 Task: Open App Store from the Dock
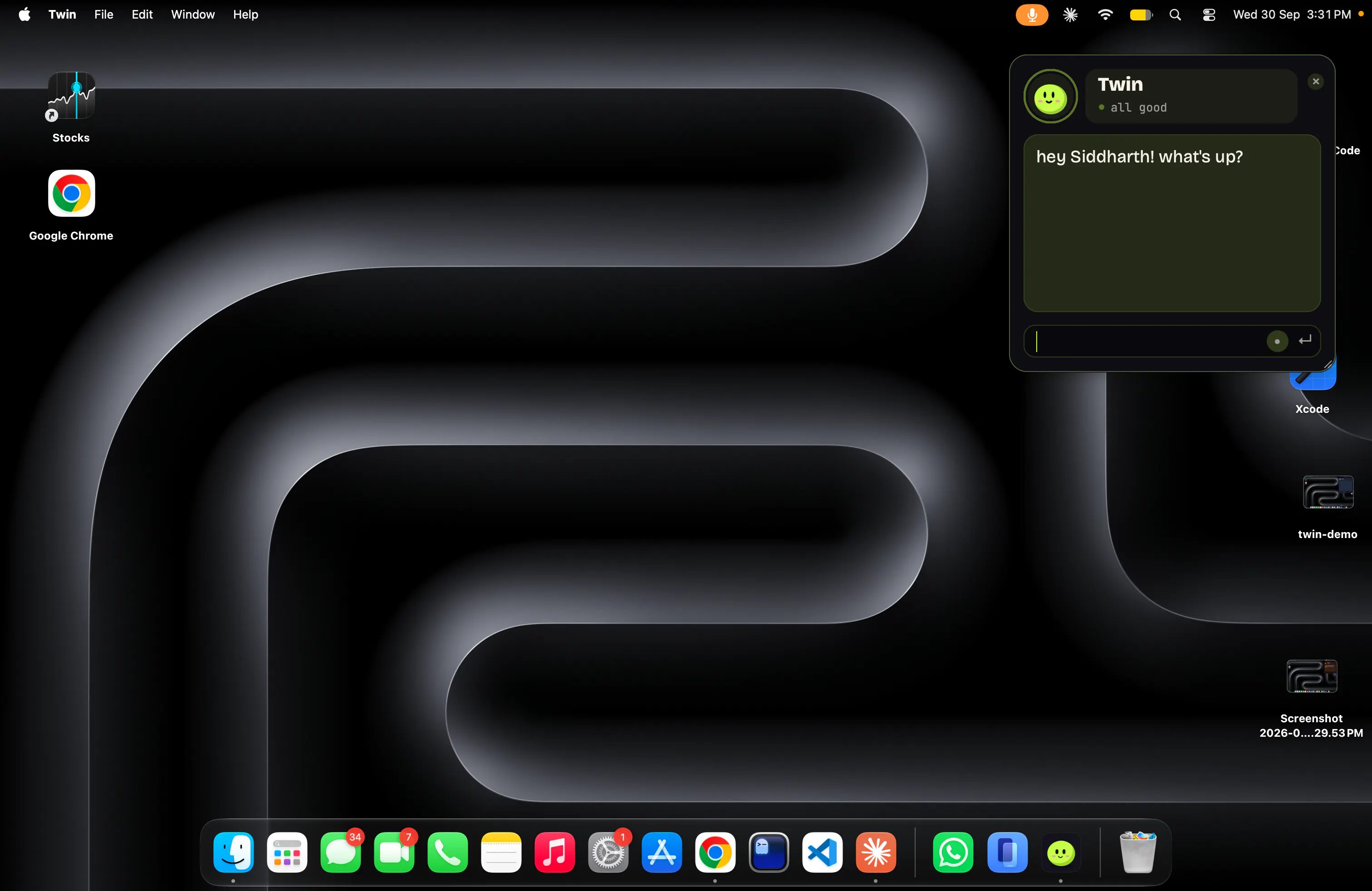pyautogui.click(x=662, y=852)
